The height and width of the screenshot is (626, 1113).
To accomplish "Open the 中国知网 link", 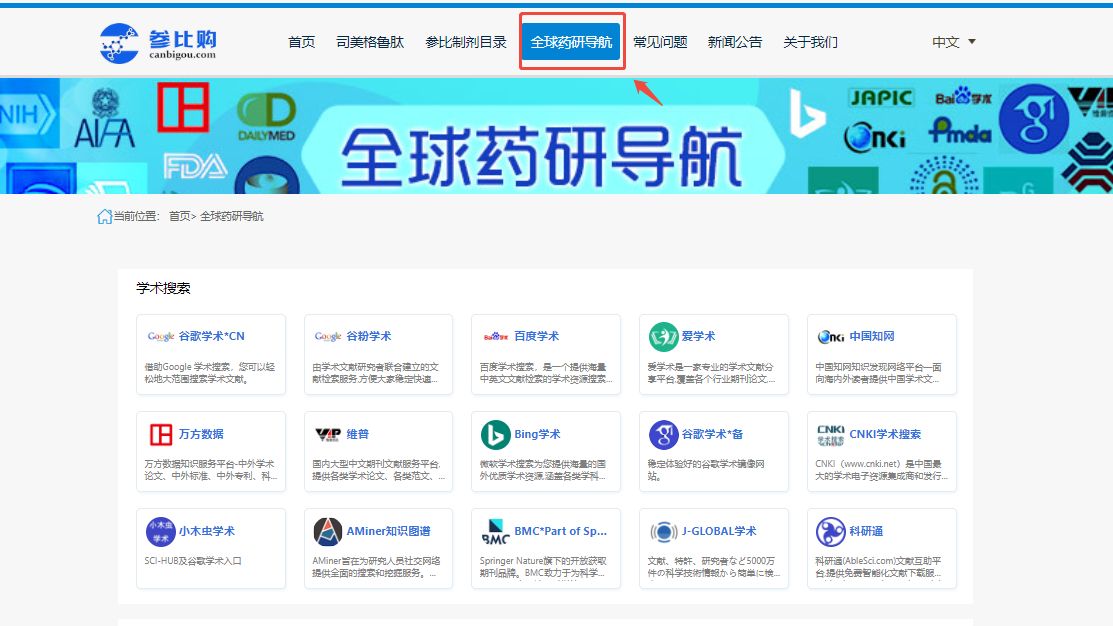I will click(871, 336).
